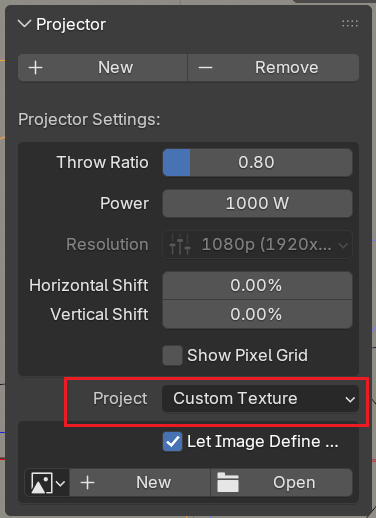Click the Throw Ratio slider at 0.80
The height and width of the screenshot is (518, 376).
(x=257, y=163)
